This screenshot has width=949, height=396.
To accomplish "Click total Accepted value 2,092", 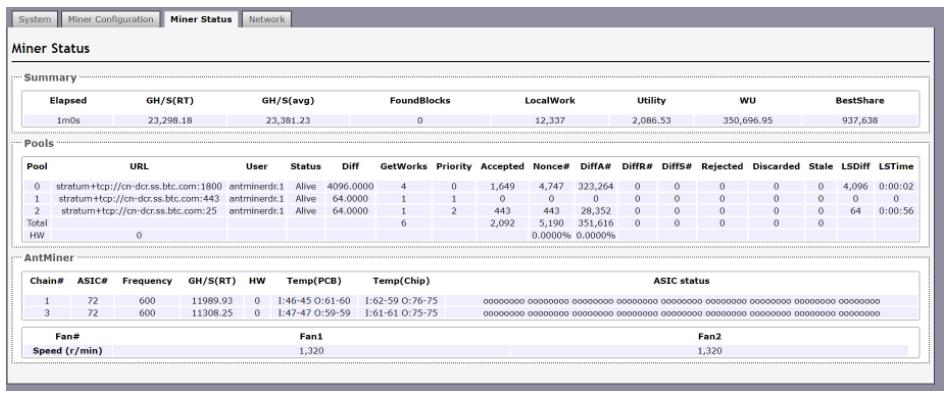I will [502, 223].
